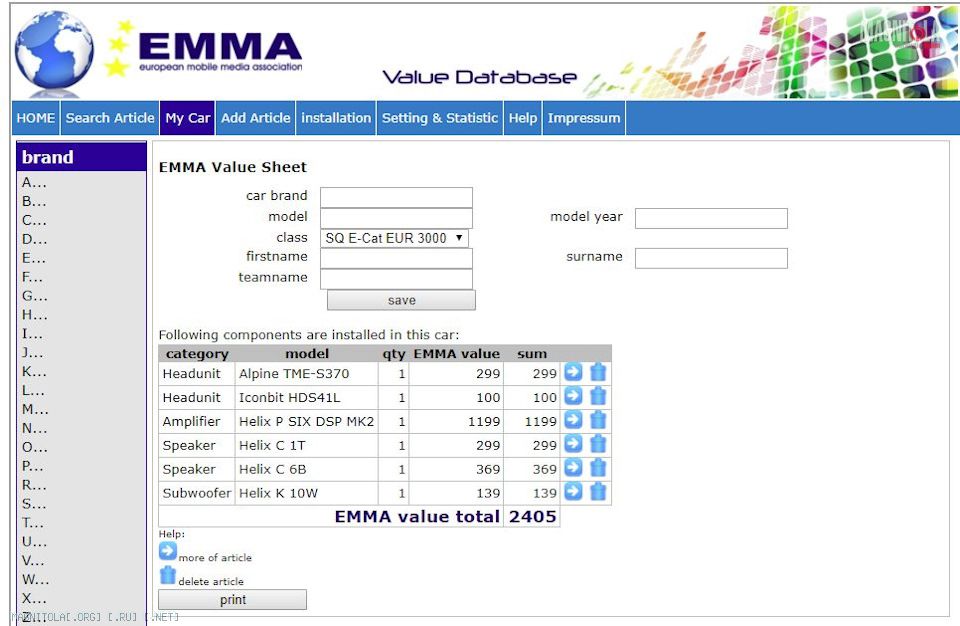The height and width of the screenshot is (626, 960).
Task: Select the My Car menu item
Action: coord(187,118)
